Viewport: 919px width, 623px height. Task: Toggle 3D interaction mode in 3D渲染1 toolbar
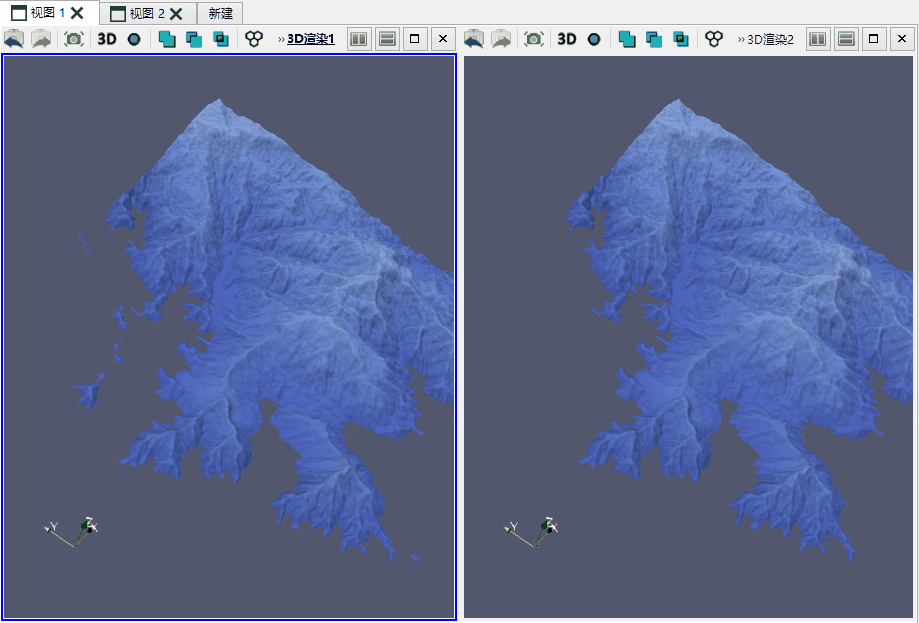107,39
